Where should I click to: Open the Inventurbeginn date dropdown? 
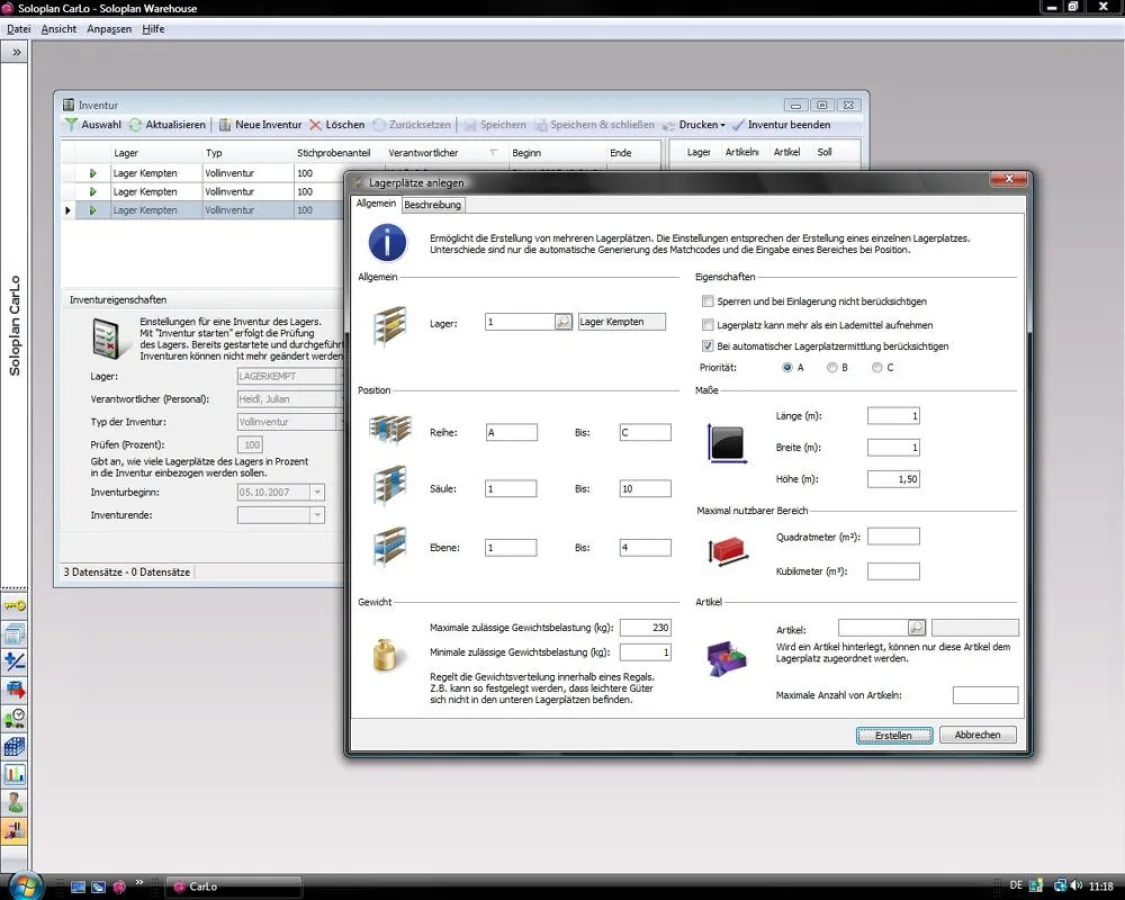[317, 493]
